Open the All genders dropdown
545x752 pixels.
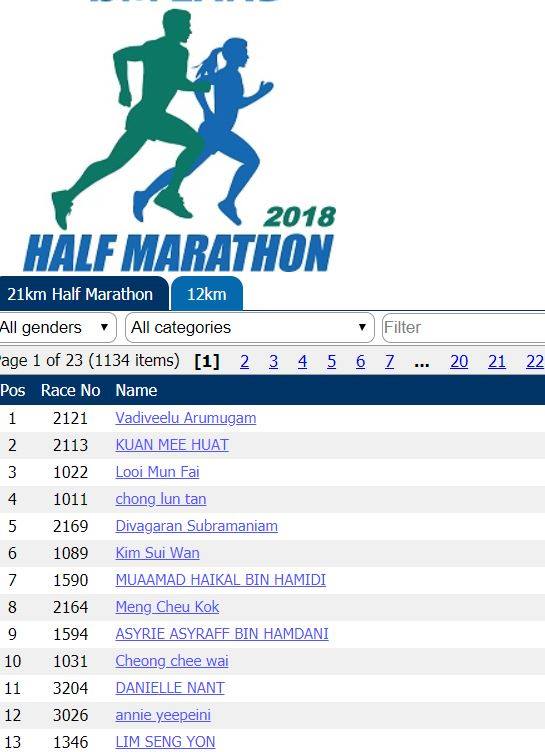point(58,328)
